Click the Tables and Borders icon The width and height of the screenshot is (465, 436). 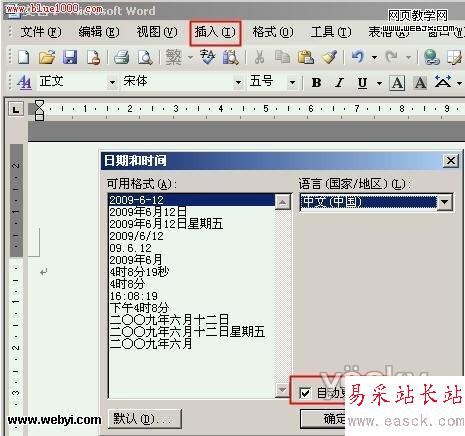coord(455,57)
